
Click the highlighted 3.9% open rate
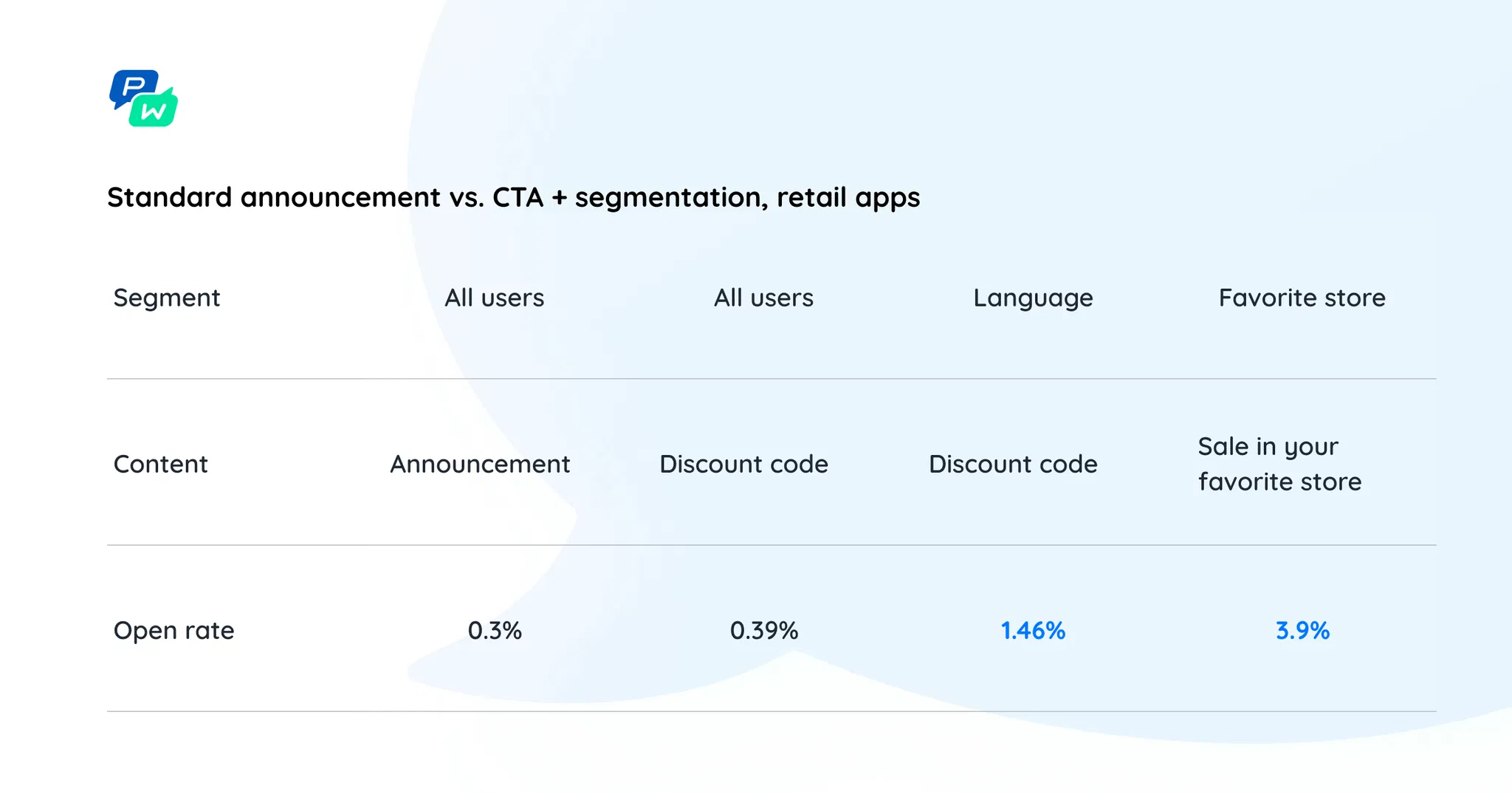1302,631
